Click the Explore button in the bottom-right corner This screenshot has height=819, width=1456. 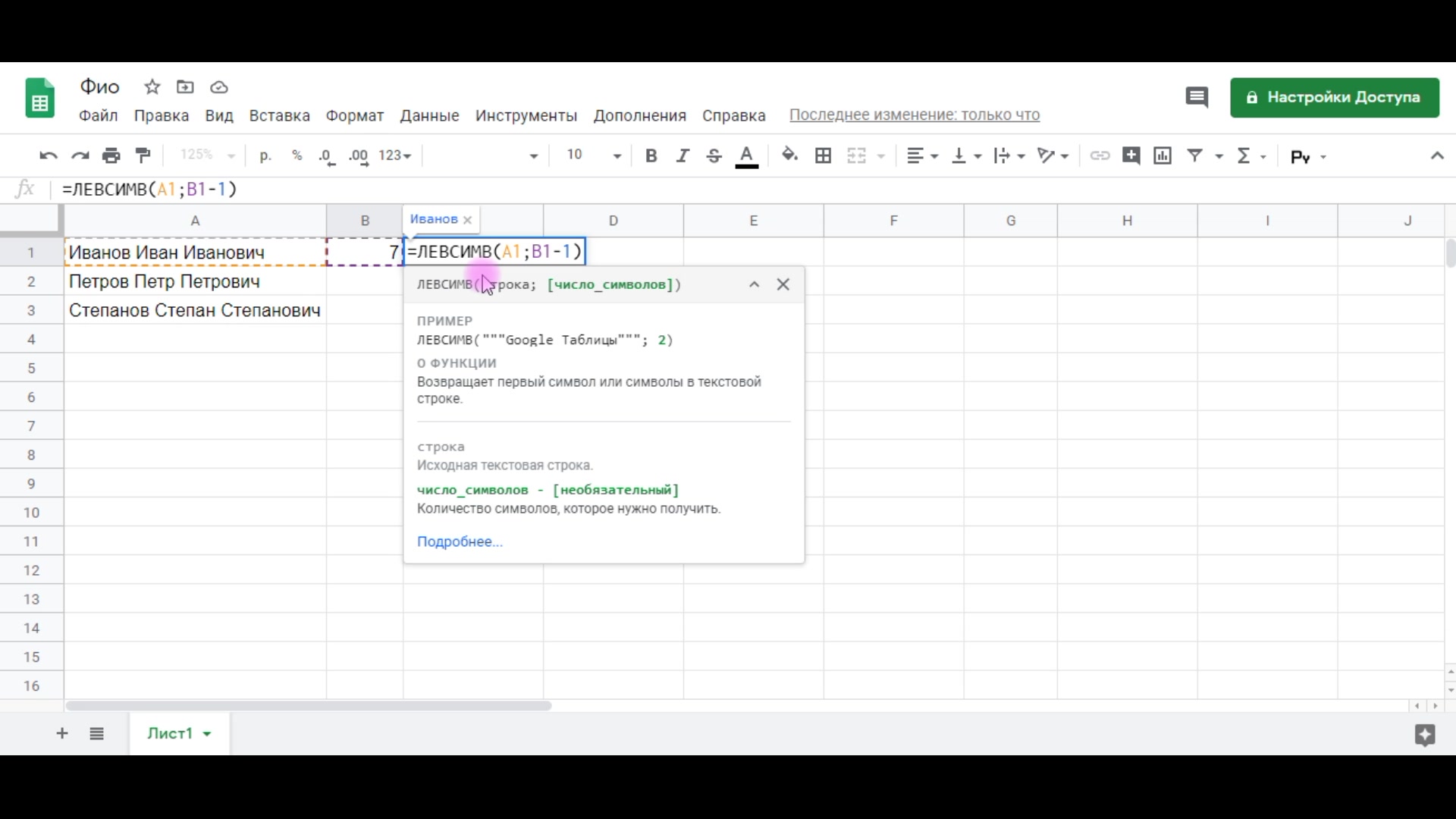tap(1425, 735)
